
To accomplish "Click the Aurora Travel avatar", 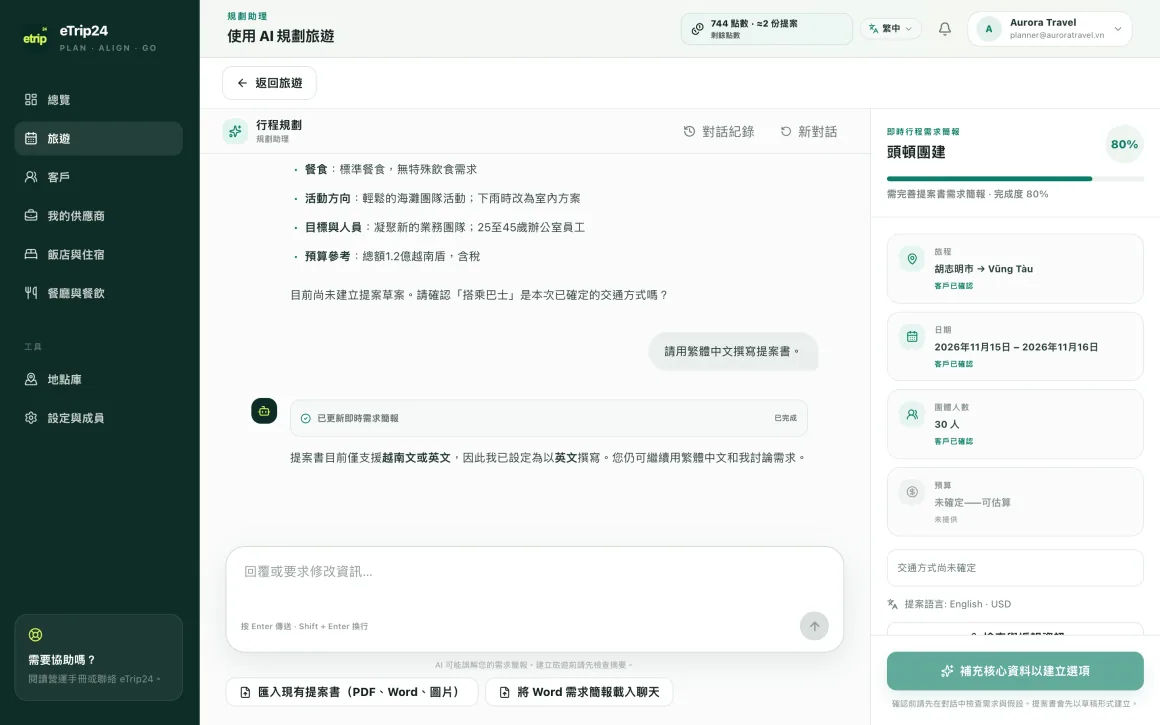I will (x=988, y=29).
